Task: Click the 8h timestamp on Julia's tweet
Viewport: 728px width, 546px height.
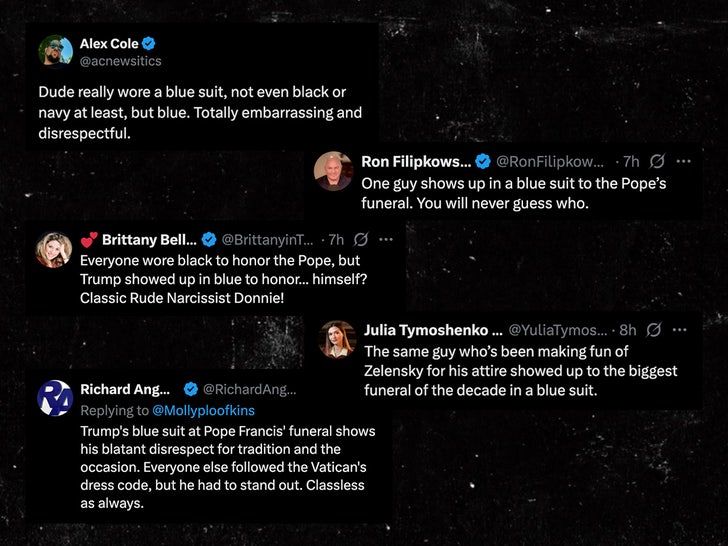Action: [628, 329]
